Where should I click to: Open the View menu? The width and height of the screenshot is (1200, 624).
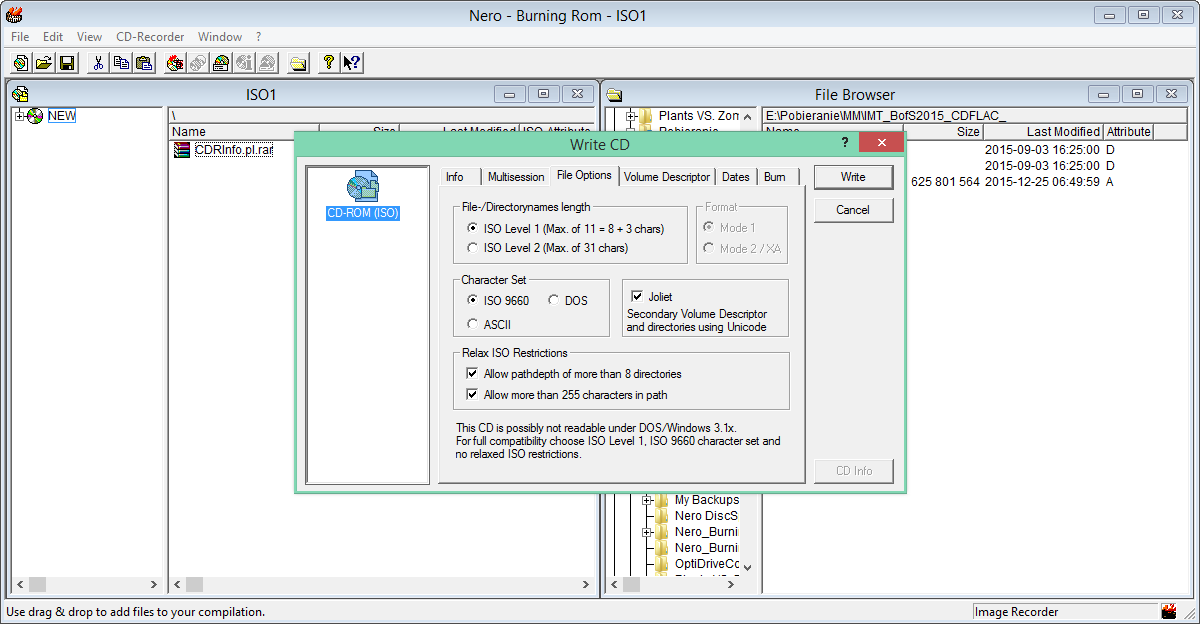click(x=90, y=37)
